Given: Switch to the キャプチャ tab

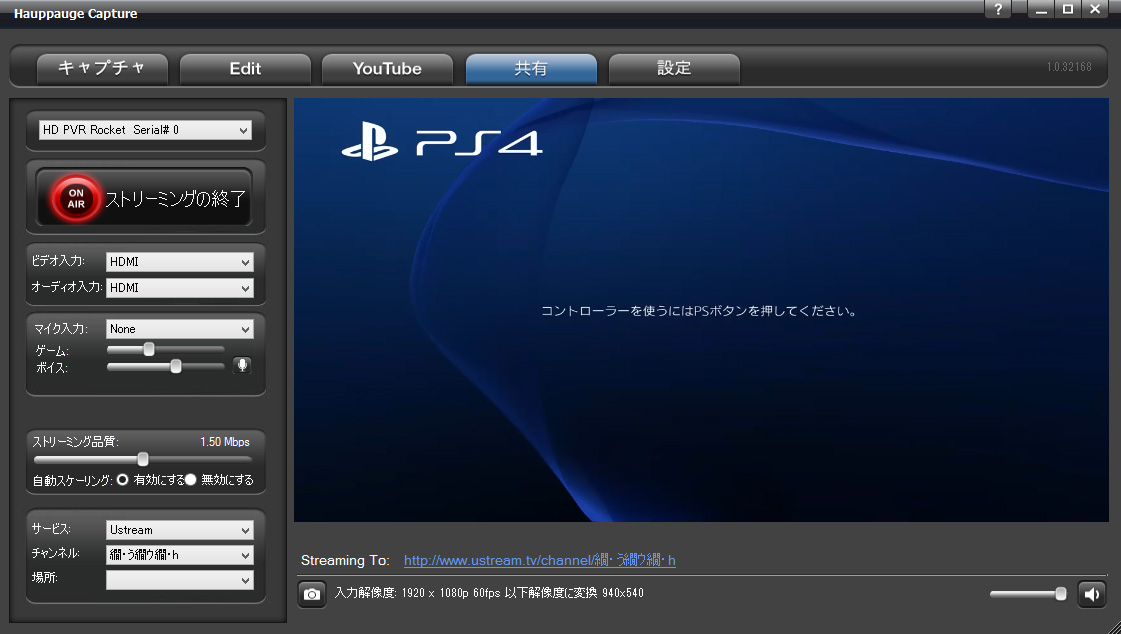Looking at the screenshot, I should tap(102, 69).
